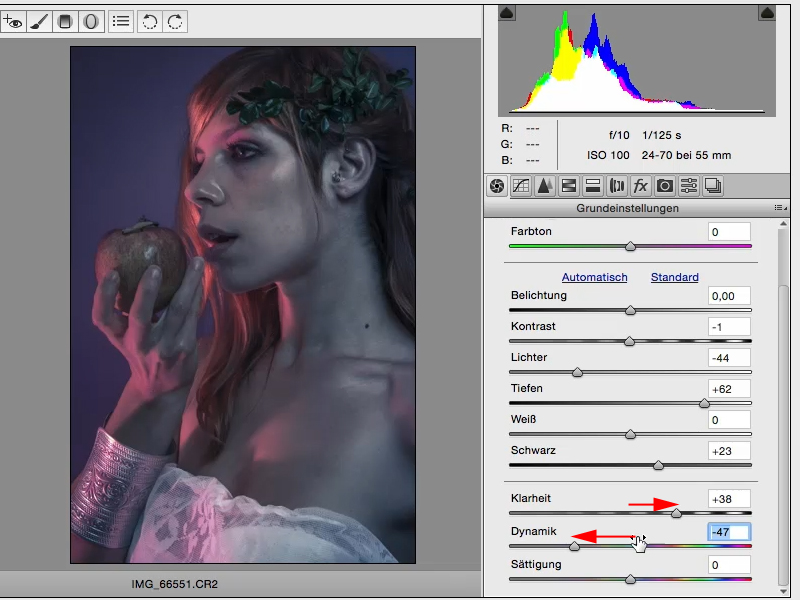The image size is (800, 600).
Task: Click the Sättigung slider handle
Action: pos(630,579)
